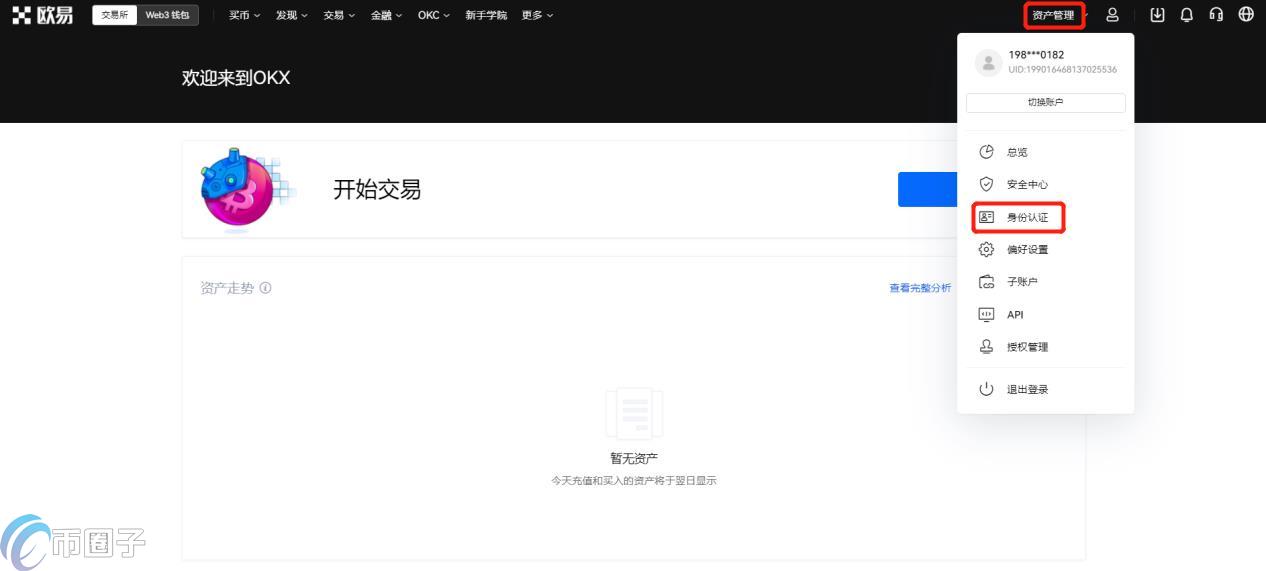Open 新手学院 in navigation
Image resolution: width=1266 pixels, height=571 pixels.
pyautogui.click(x=486, y=15)
